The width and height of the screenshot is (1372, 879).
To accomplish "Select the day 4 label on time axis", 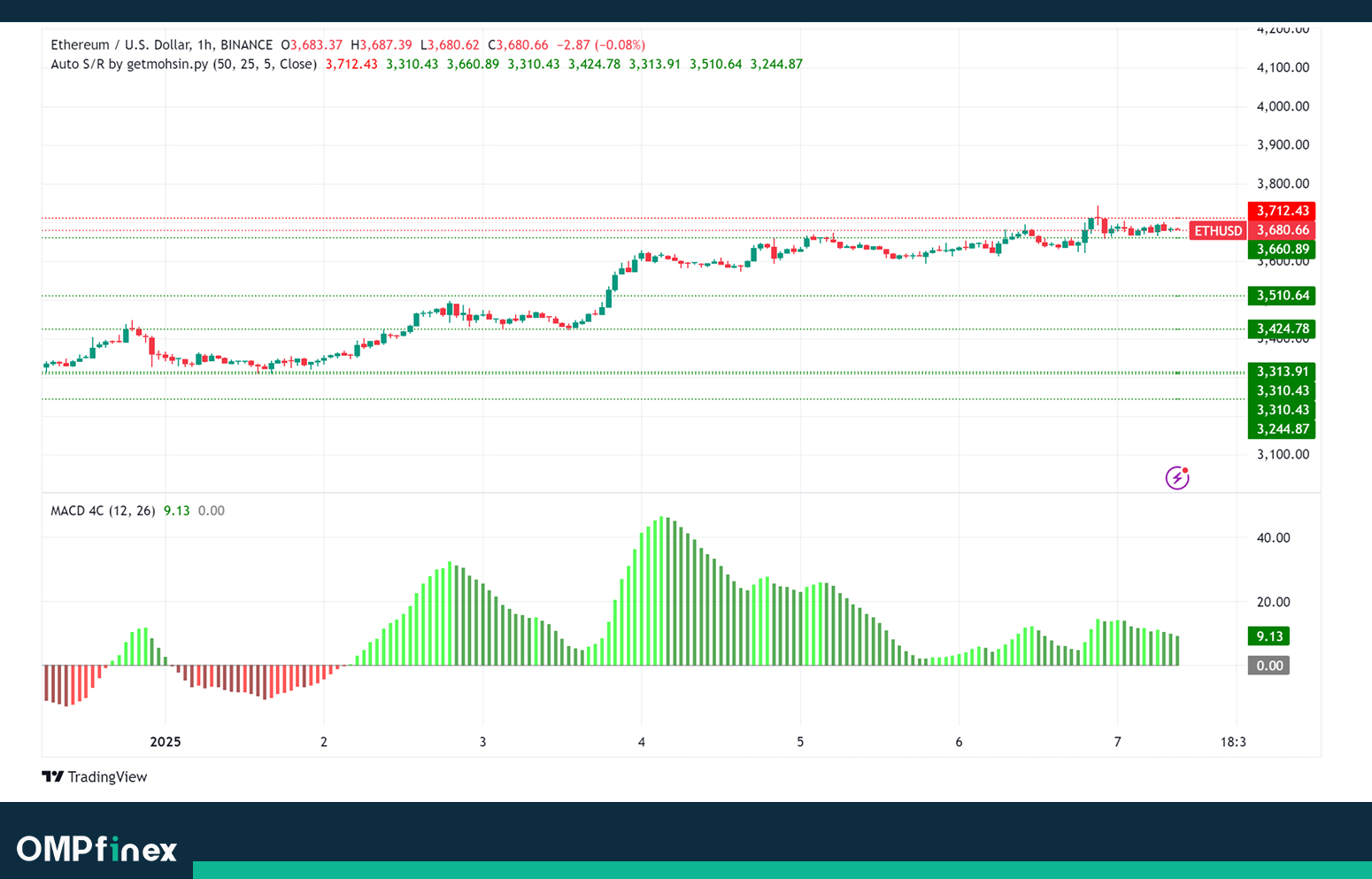I will pos(642,742).
